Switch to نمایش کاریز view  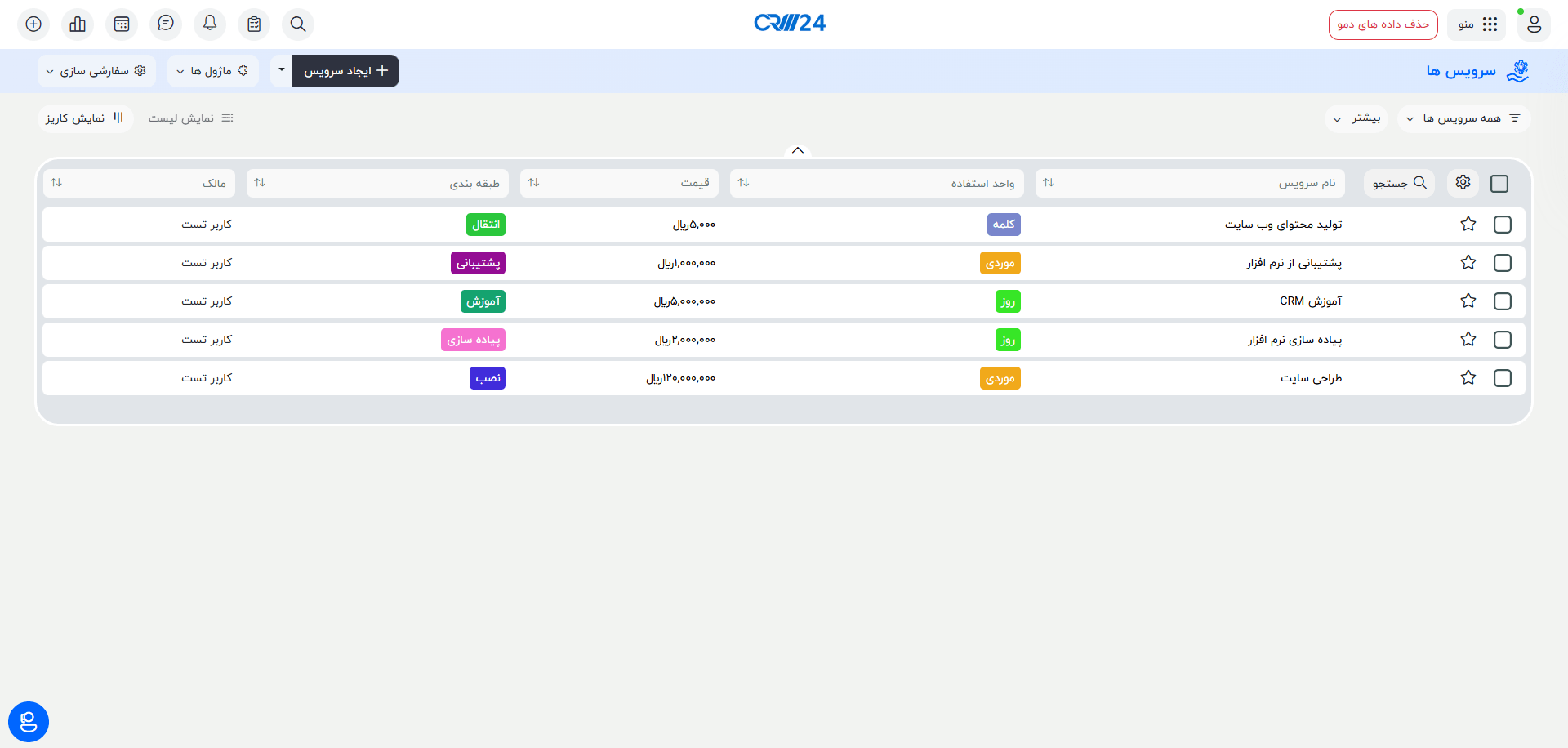85,118
